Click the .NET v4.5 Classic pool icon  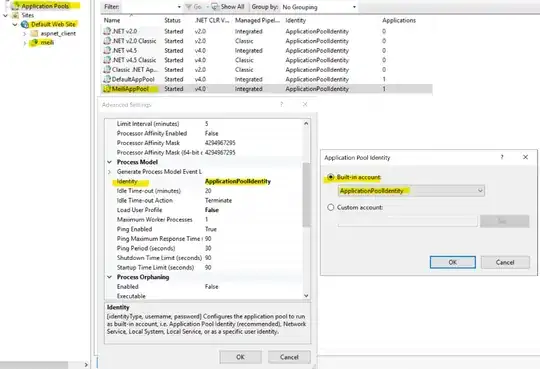tap(107, 60)
